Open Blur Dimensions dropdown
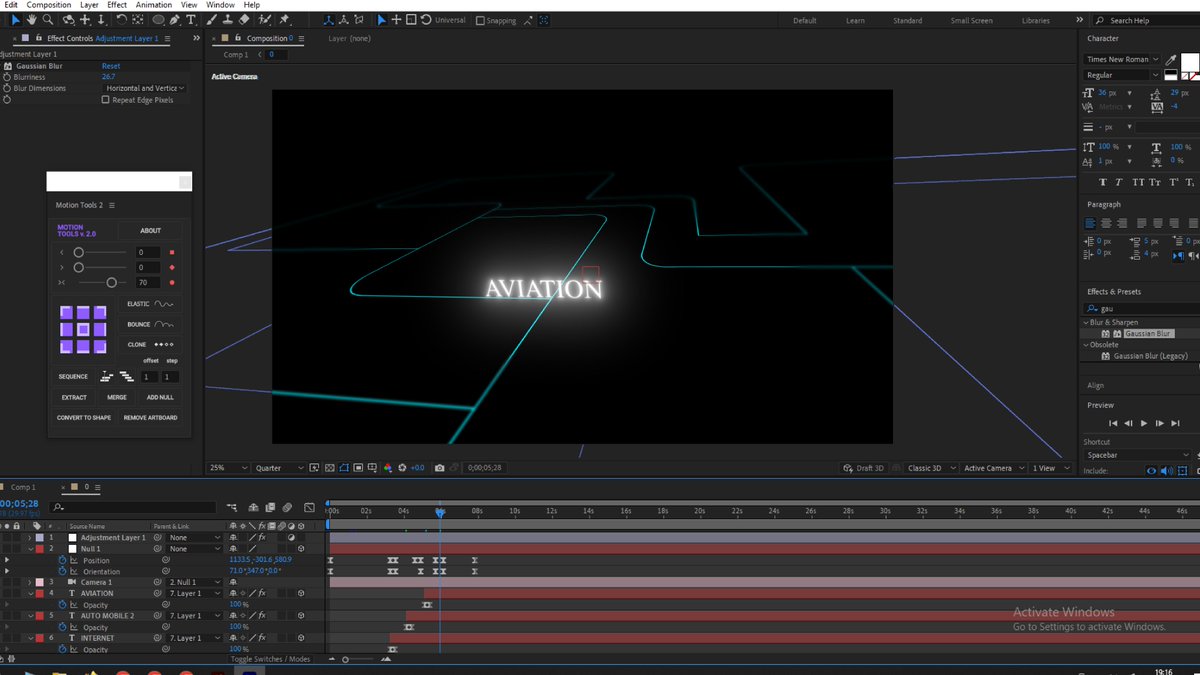The image size is (1200, 675). pos(145,88)
